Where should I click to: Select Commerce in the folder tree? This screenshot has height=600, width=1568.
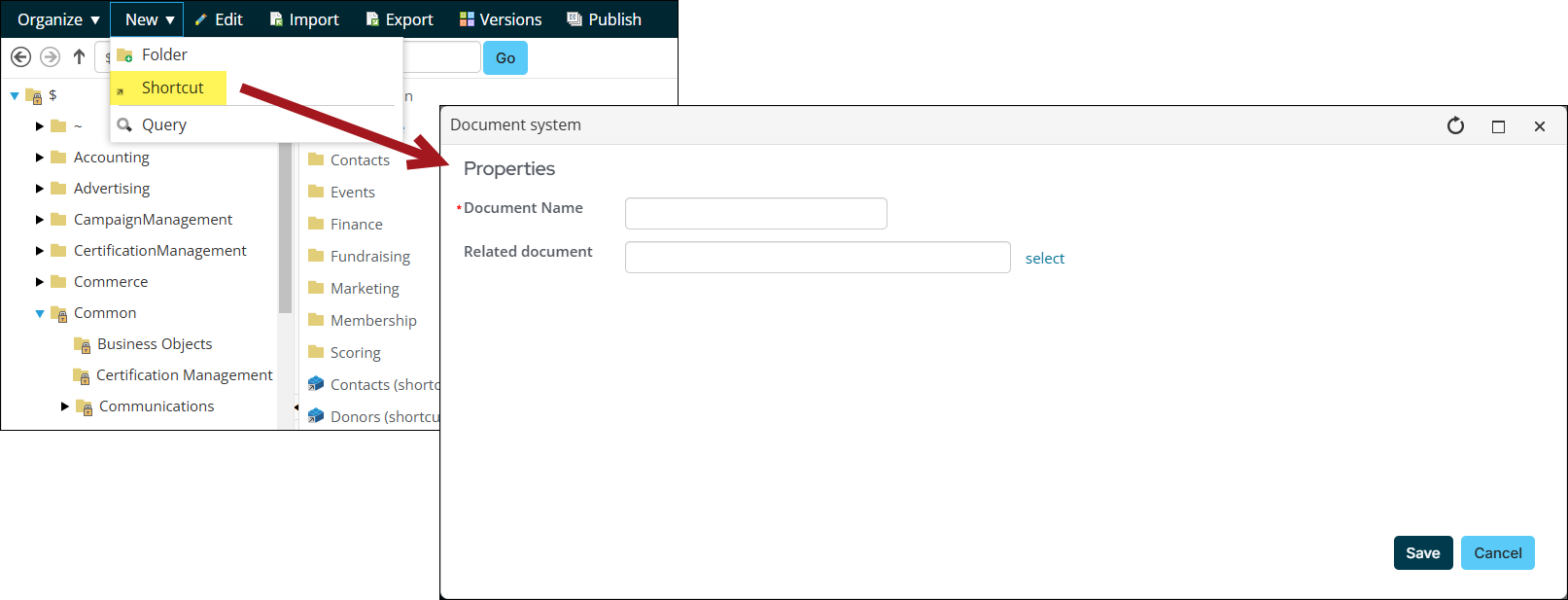pyautogui.click(x=111, y=282)
